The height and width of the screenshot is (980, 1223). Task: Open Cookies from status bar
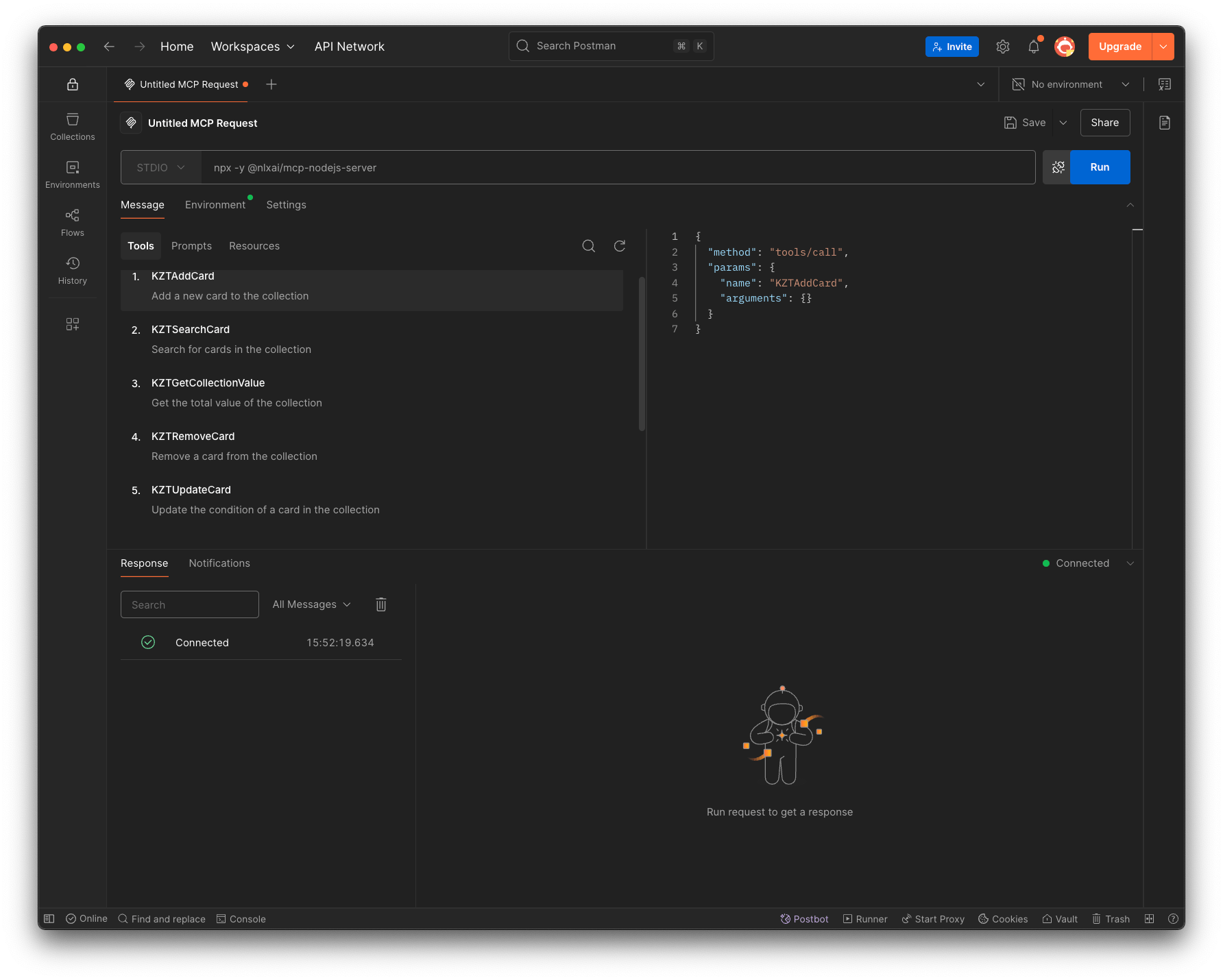(1003, 919)
